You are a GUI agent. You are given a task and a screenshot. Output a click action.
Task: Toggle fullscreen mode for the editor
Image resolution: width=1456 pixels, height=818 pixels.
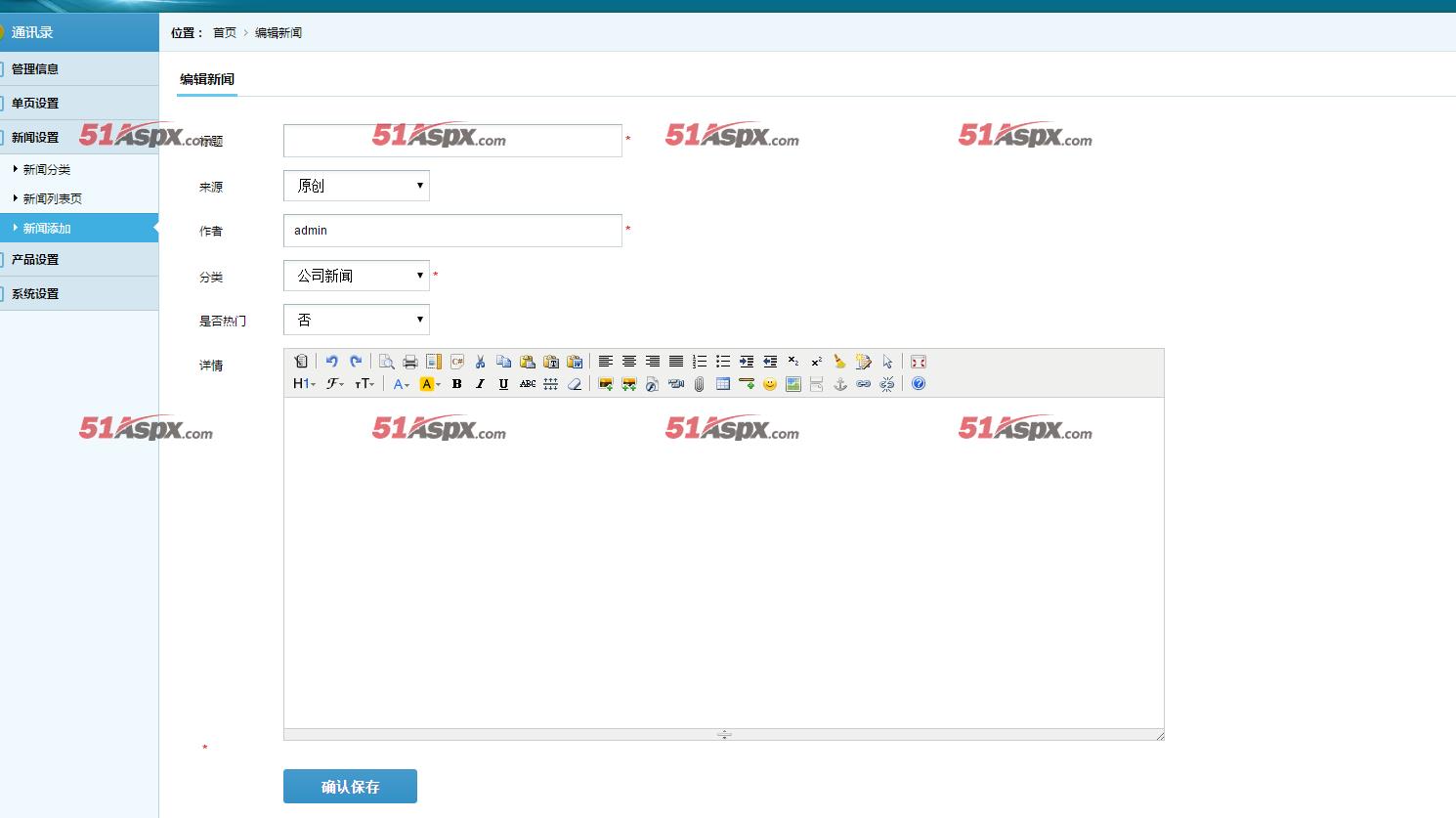coord(919,362)
